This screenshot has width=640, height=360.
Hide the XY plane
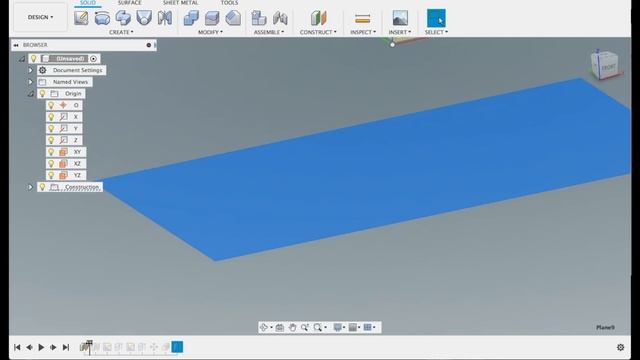(51, 152)
